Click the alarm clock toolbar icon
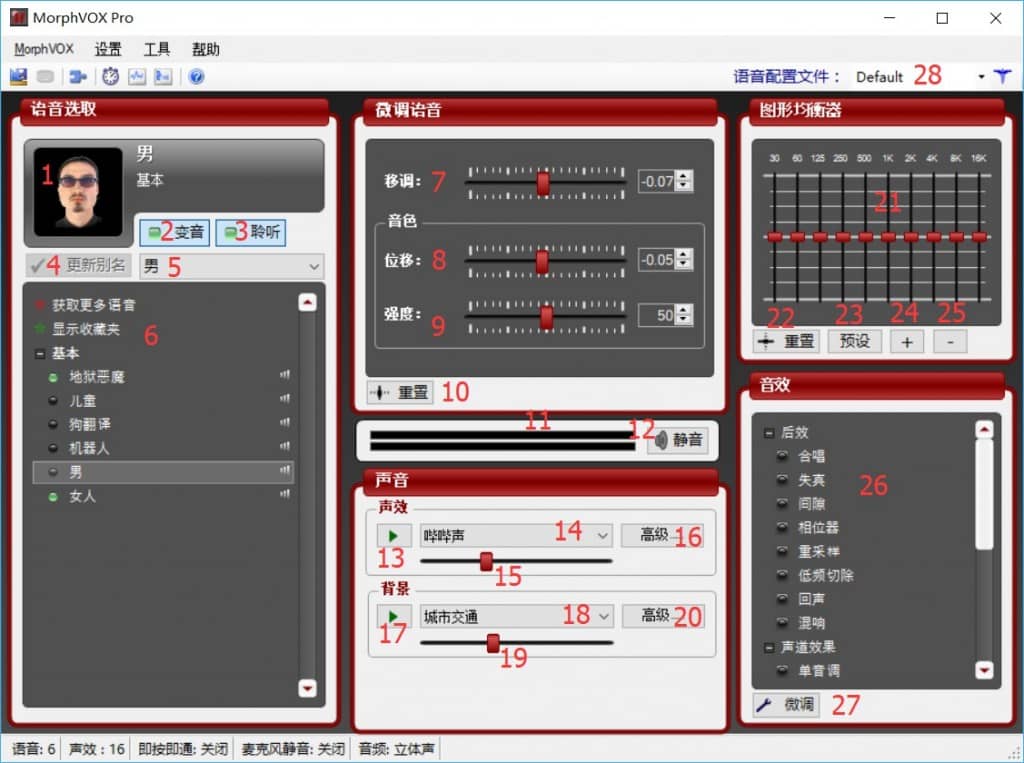 point(110,76)
